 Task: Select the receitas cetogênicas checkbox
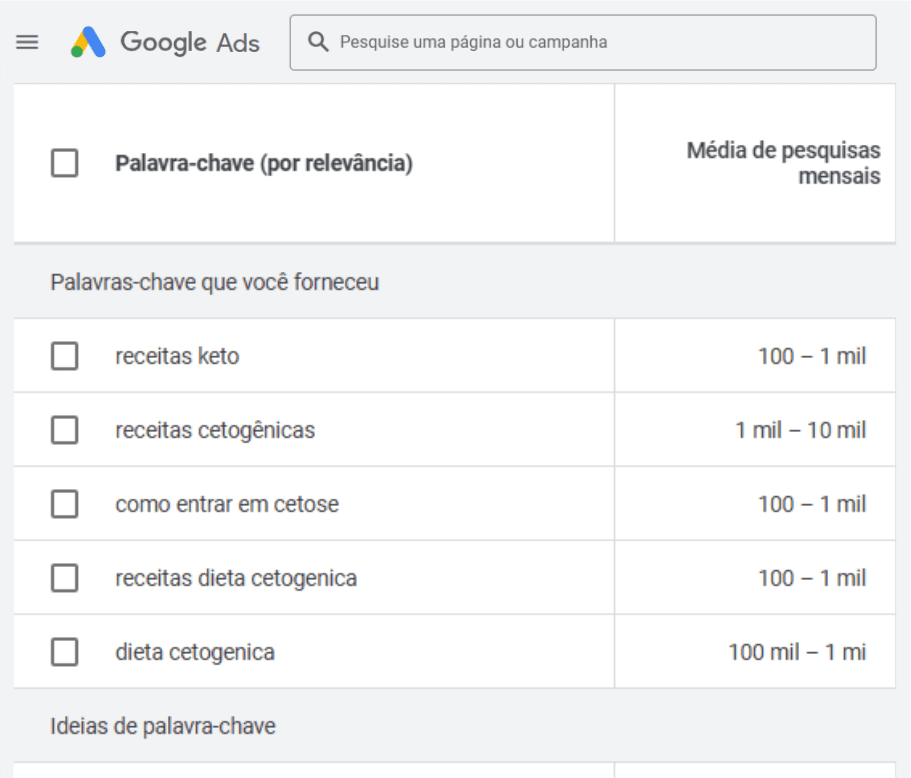click(x=65, y=430)
